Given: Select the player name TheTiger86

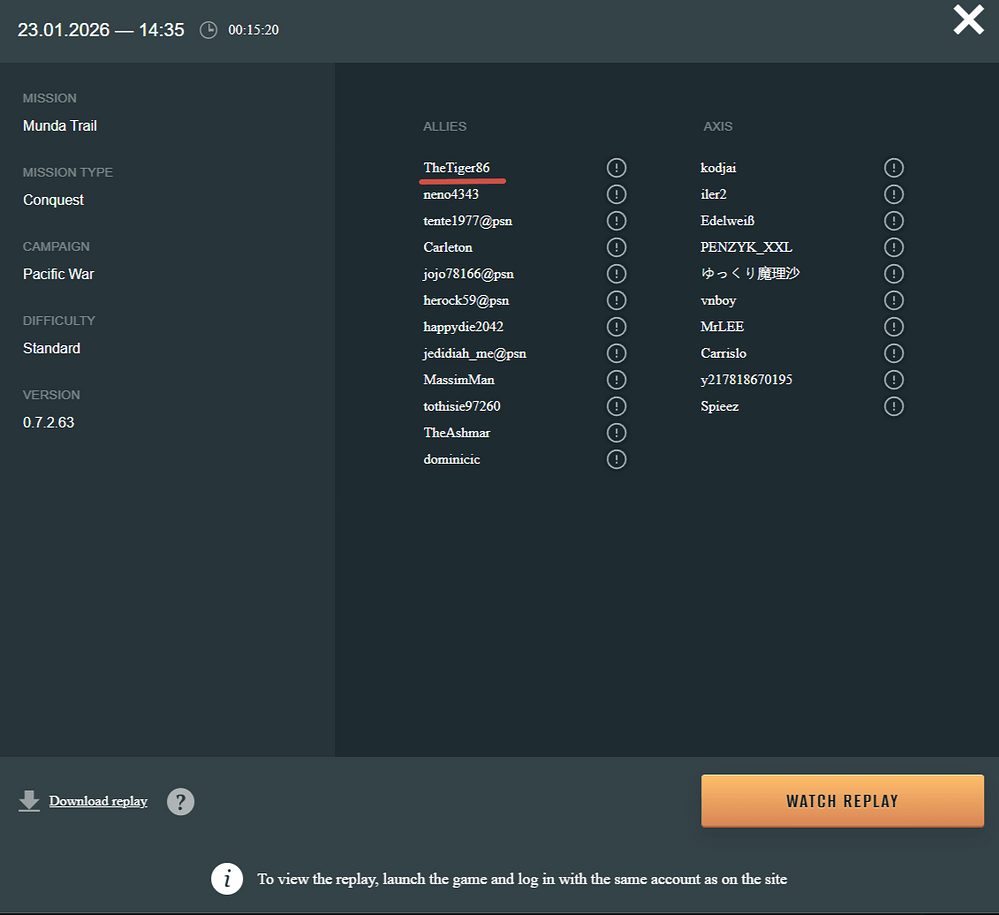Looking at the screenshot, I should 456,168.
